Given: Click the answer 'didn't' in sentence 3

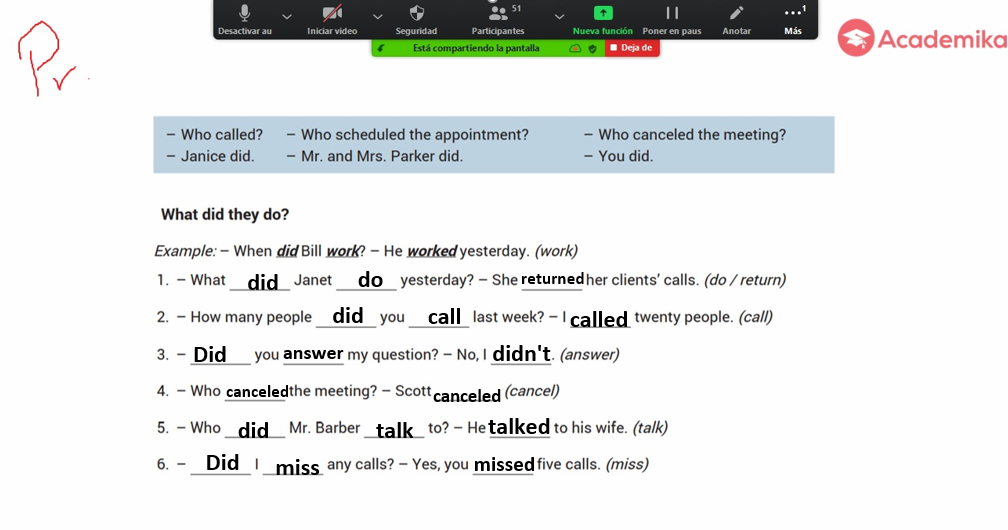Looking at the screenshot, I should point(521,354).
